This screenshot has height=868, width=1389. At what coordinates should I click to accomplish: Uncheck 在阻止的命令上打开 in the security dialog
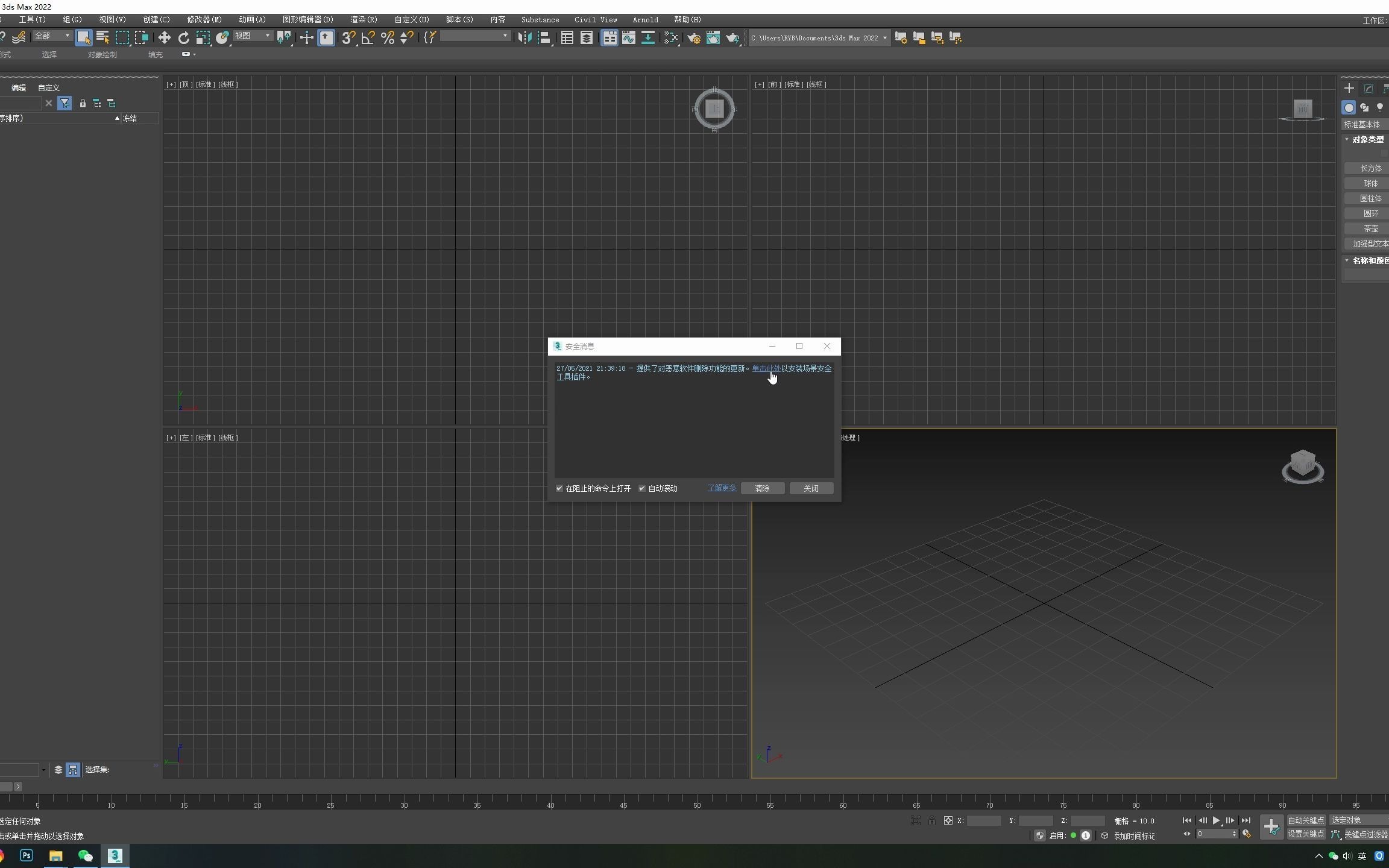pos(559,489)
